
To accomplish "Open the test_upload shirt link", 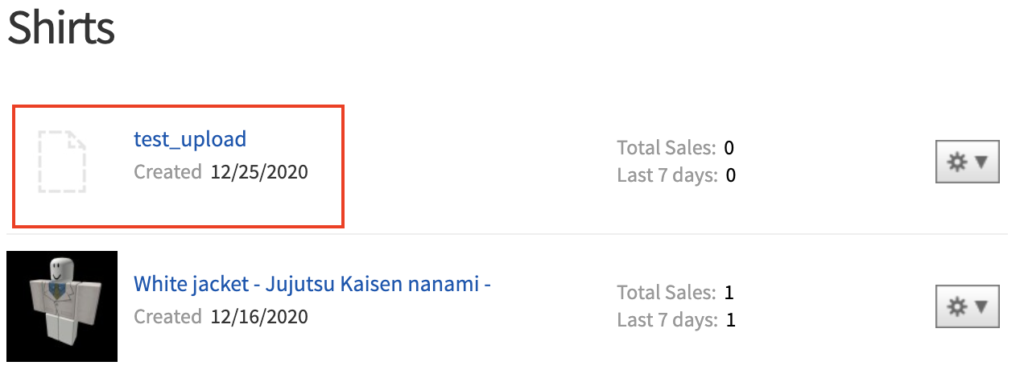I will click(189, 139).
